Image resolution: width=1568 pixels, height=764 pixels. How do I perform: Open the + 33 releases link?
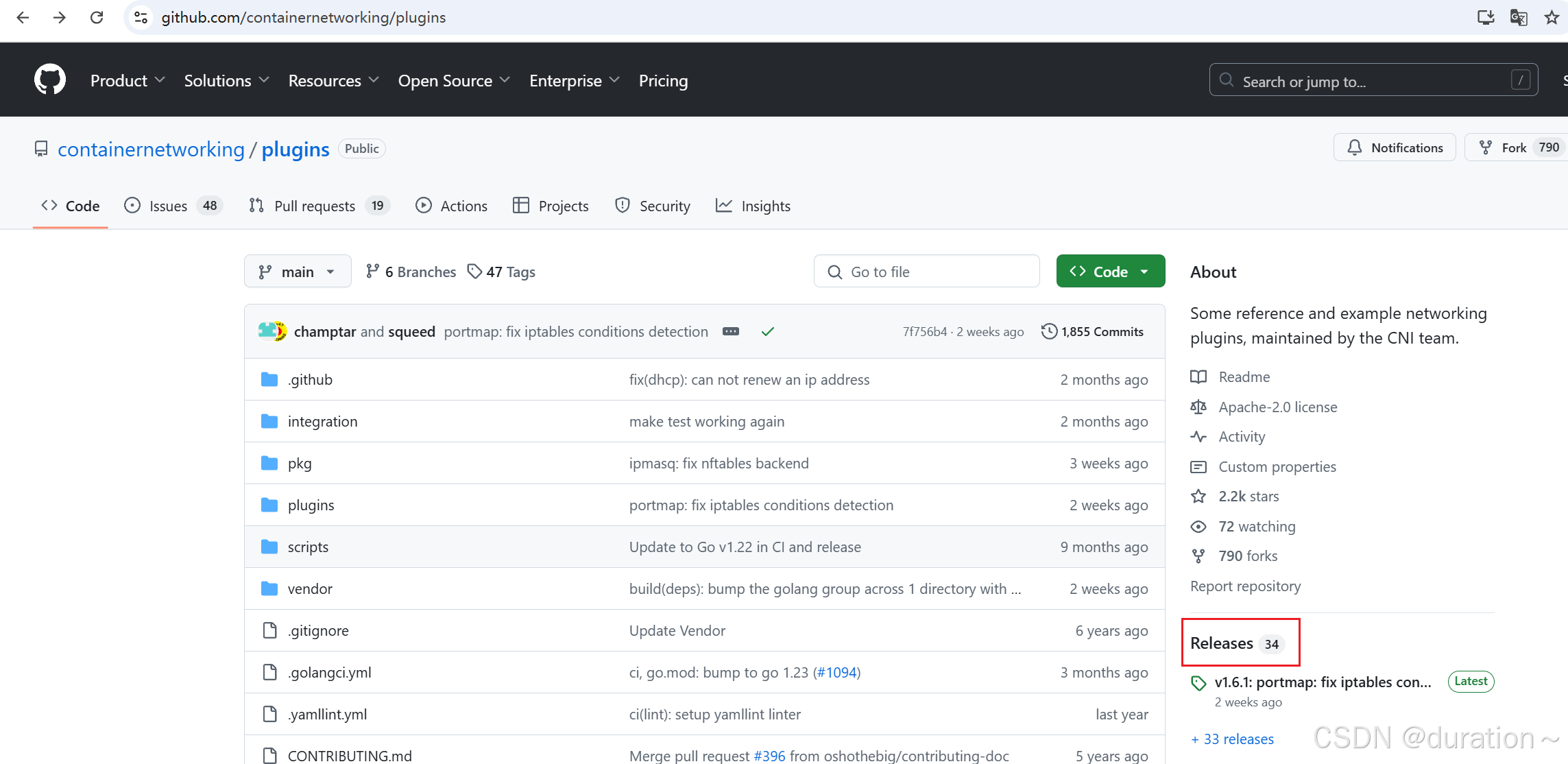tap(1232, 739)
